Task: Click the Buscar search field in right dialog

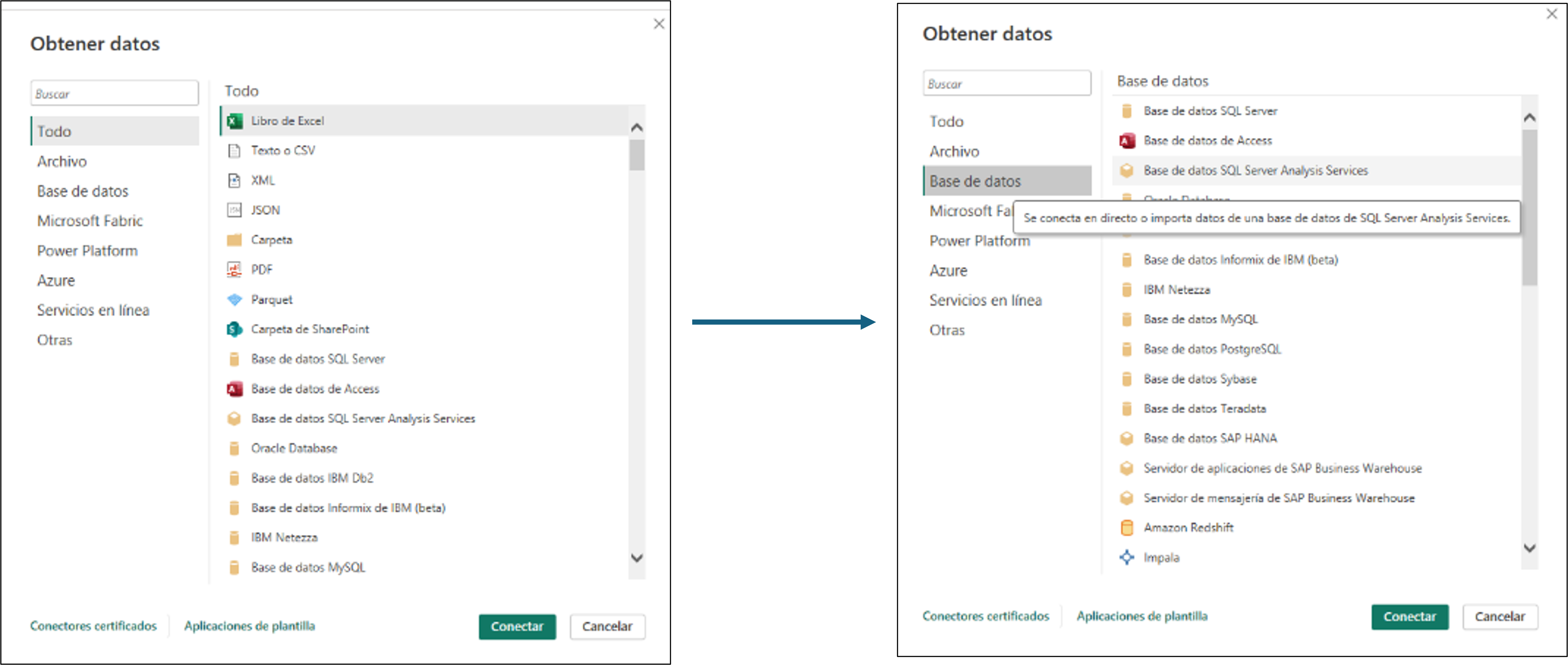Action: pyautogui.click(x=1007, y=83)
